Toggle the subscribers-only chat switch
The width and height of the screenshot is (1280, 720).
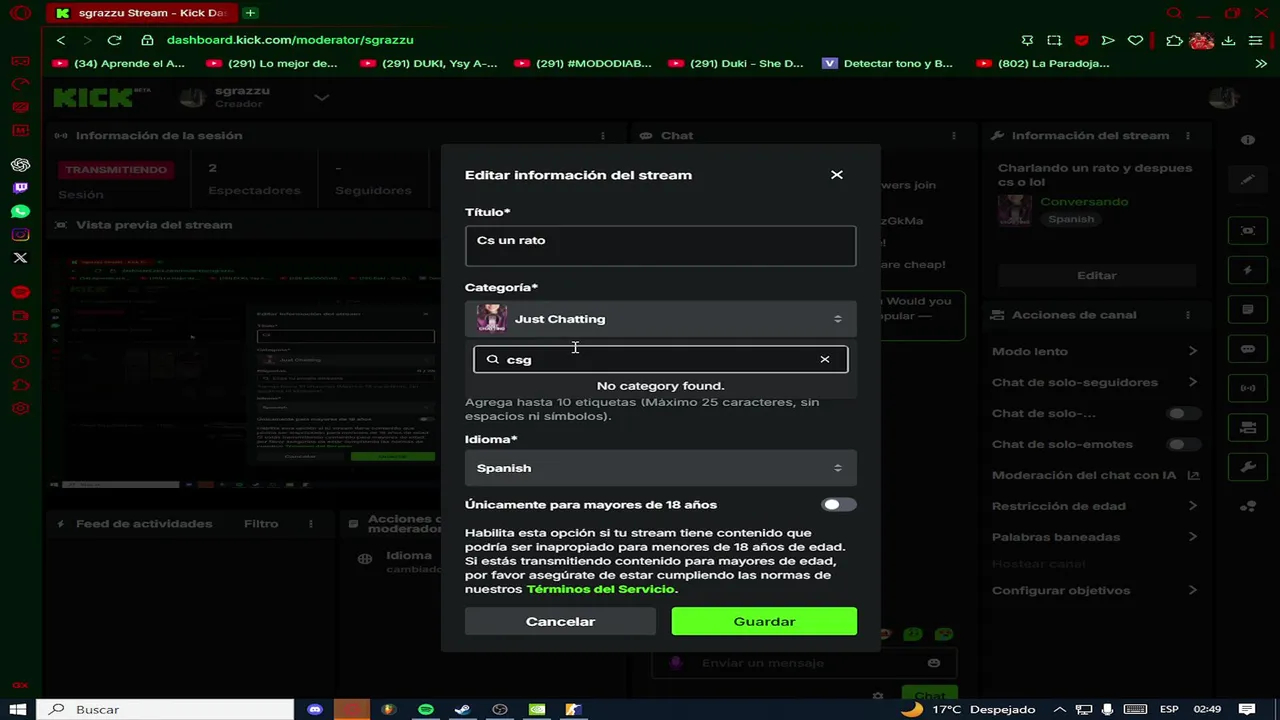point(1182,413)
